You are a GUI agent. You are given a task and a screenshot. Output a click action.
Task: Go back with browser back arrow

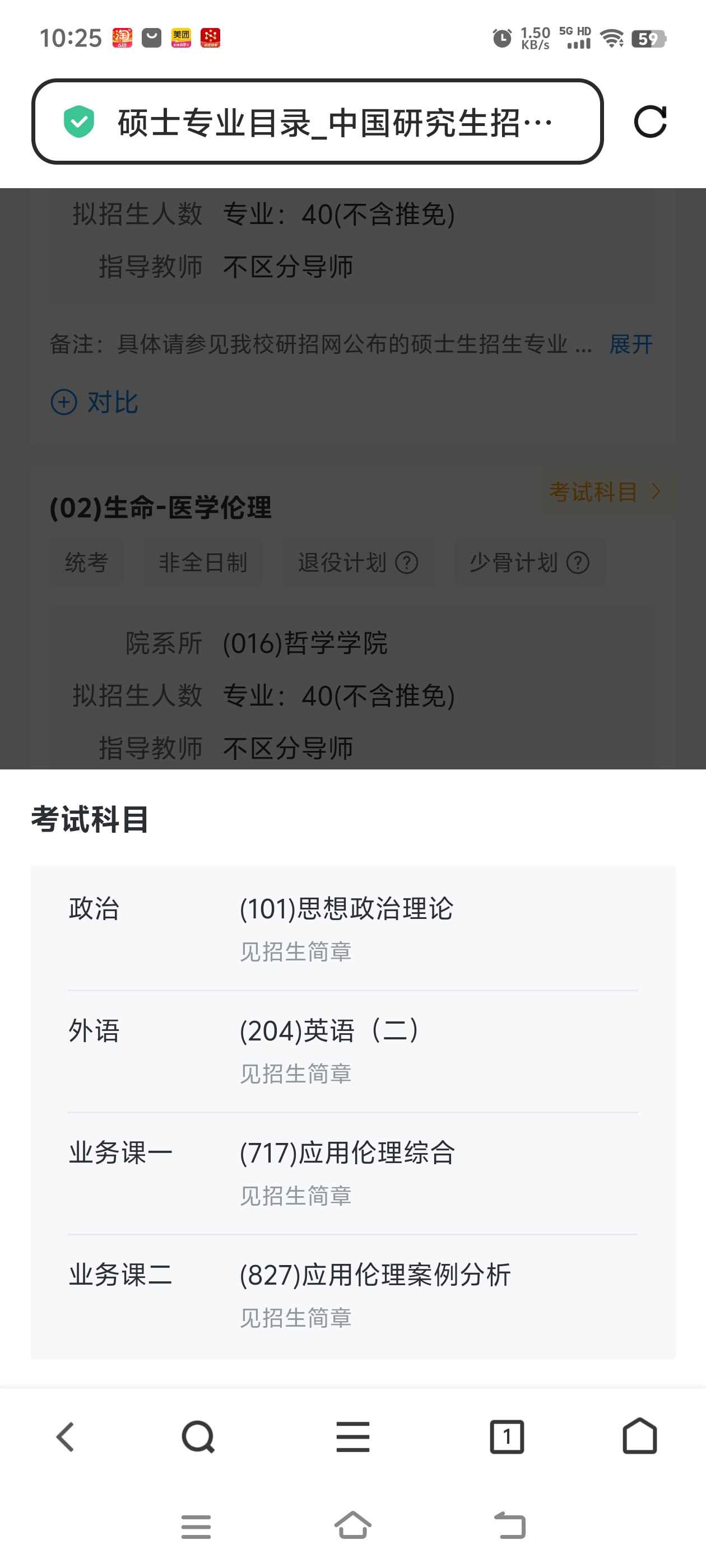[x=66, y=1436]
